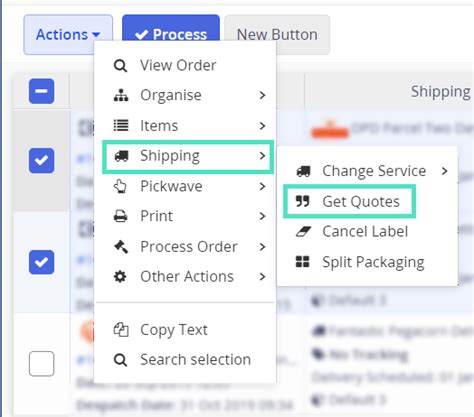This screenshot has width=474, height=417.
Task: Expand the Pickwave submenu arrow
Action: point(262,186)
